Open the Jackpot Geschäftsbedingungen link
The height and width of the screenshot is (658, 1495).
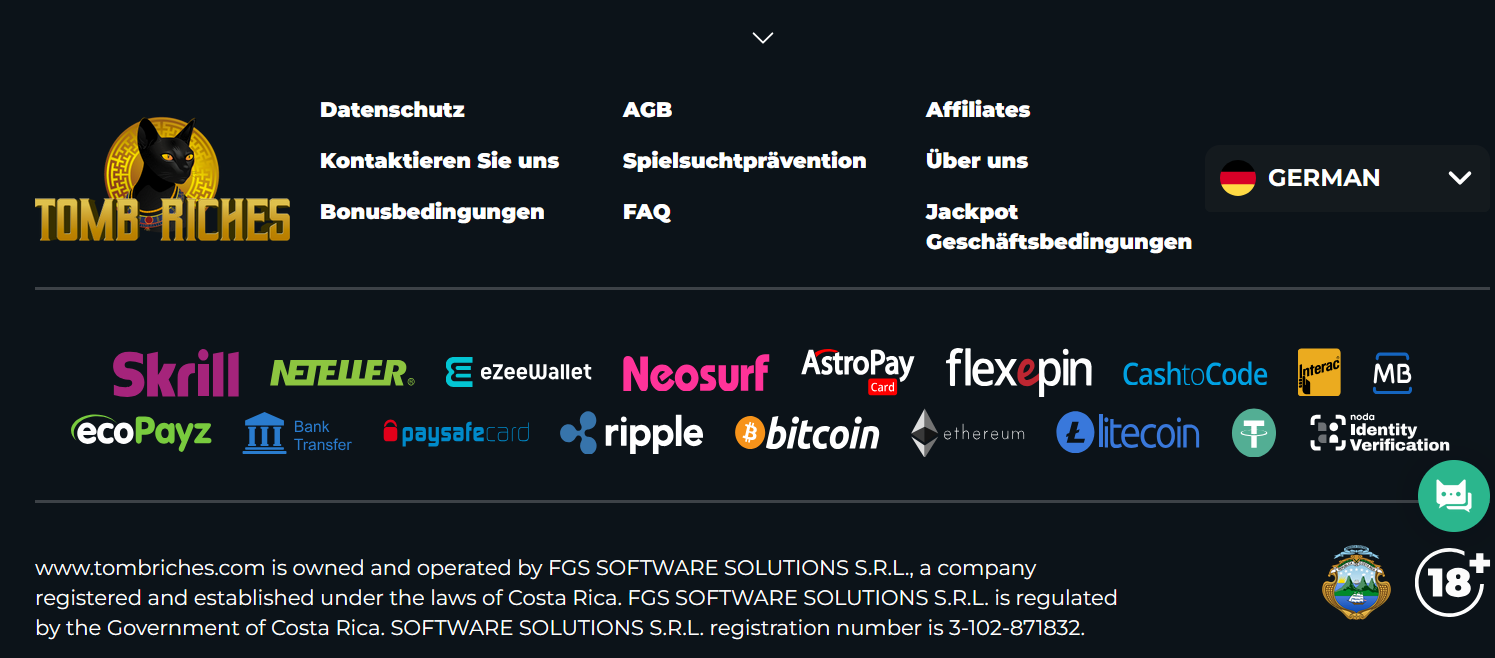[x=1058, y=227]
